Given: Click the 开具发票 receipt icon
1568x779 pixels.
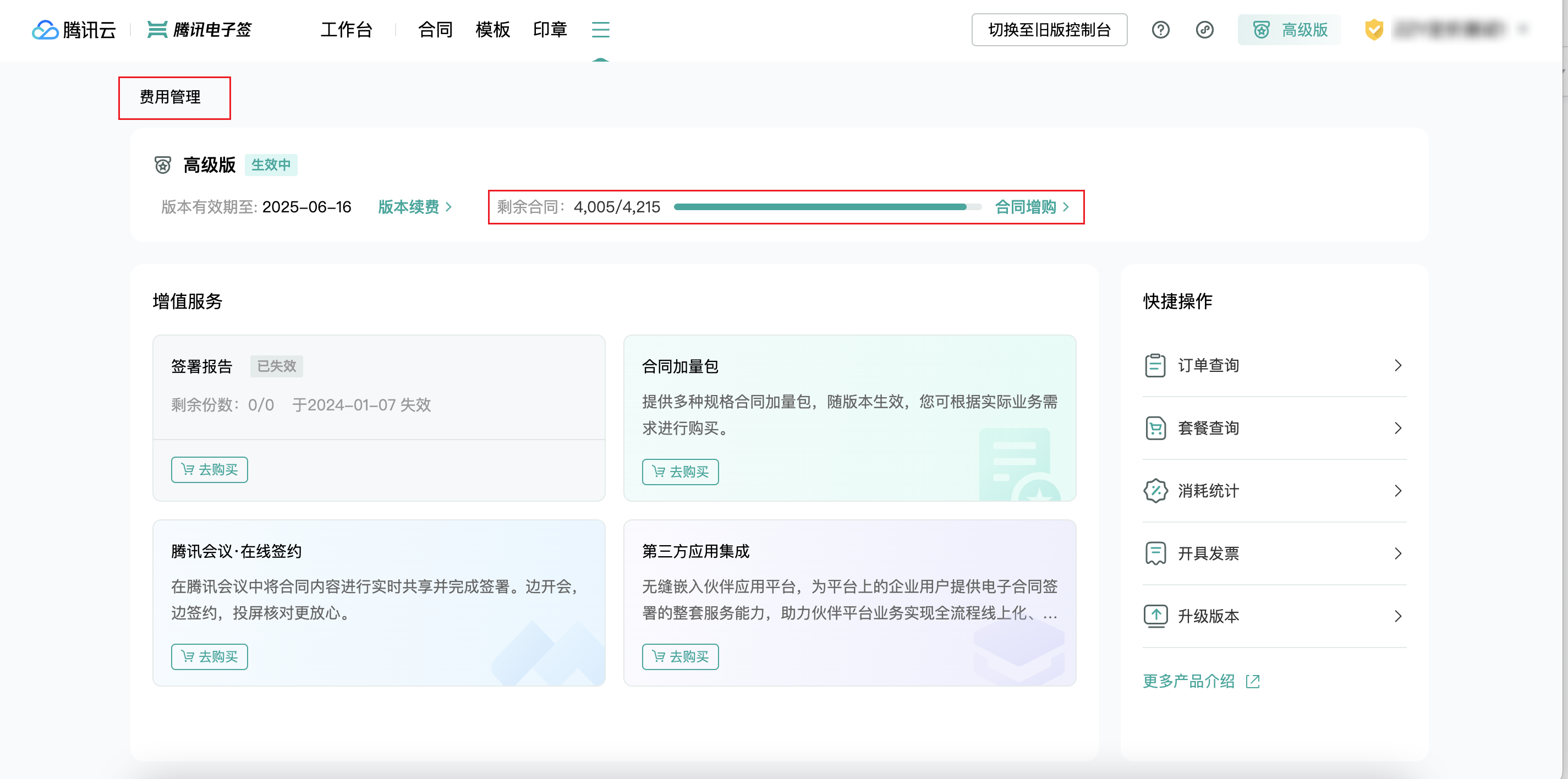Looking at the screenshot, I should pyautogui.click(x=1155, y=553).
